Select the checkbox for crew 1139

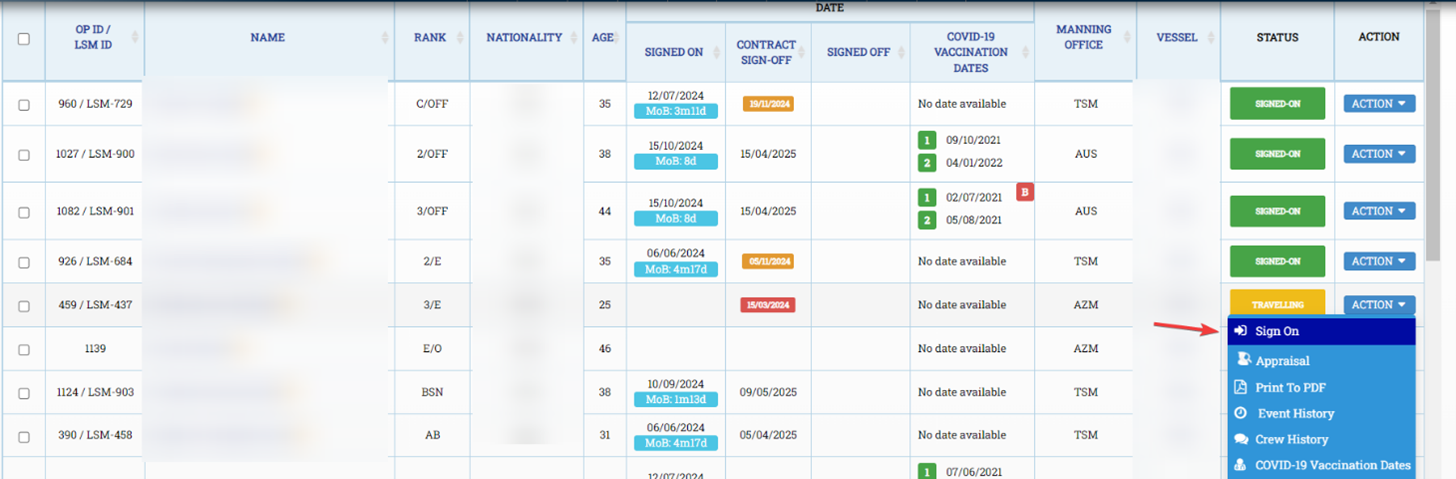coord(24,350)
